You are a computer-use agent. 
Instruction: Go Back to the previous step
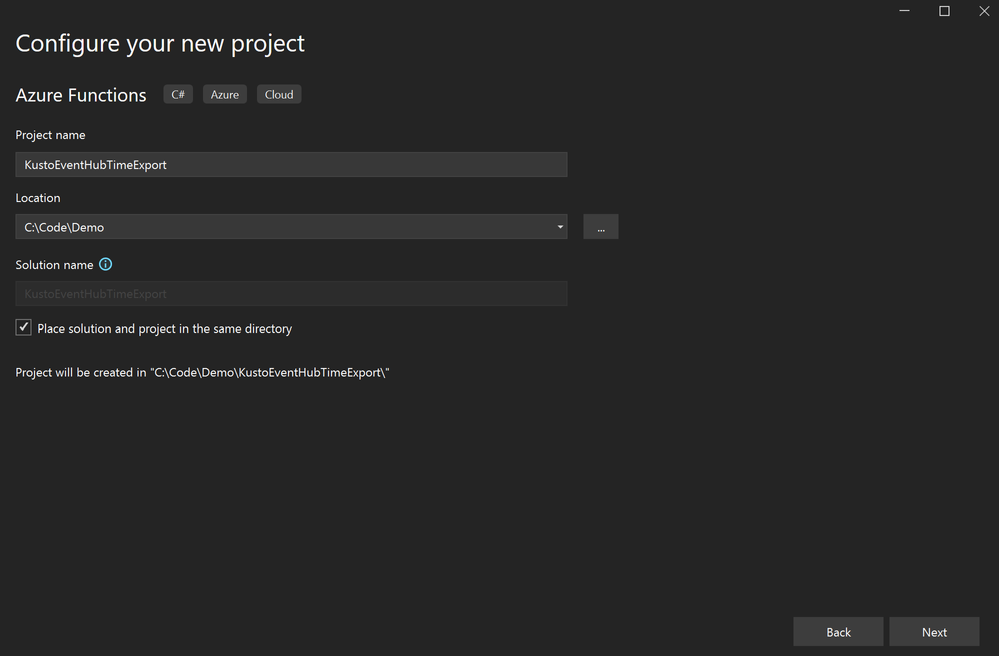[x=838, y=632]
